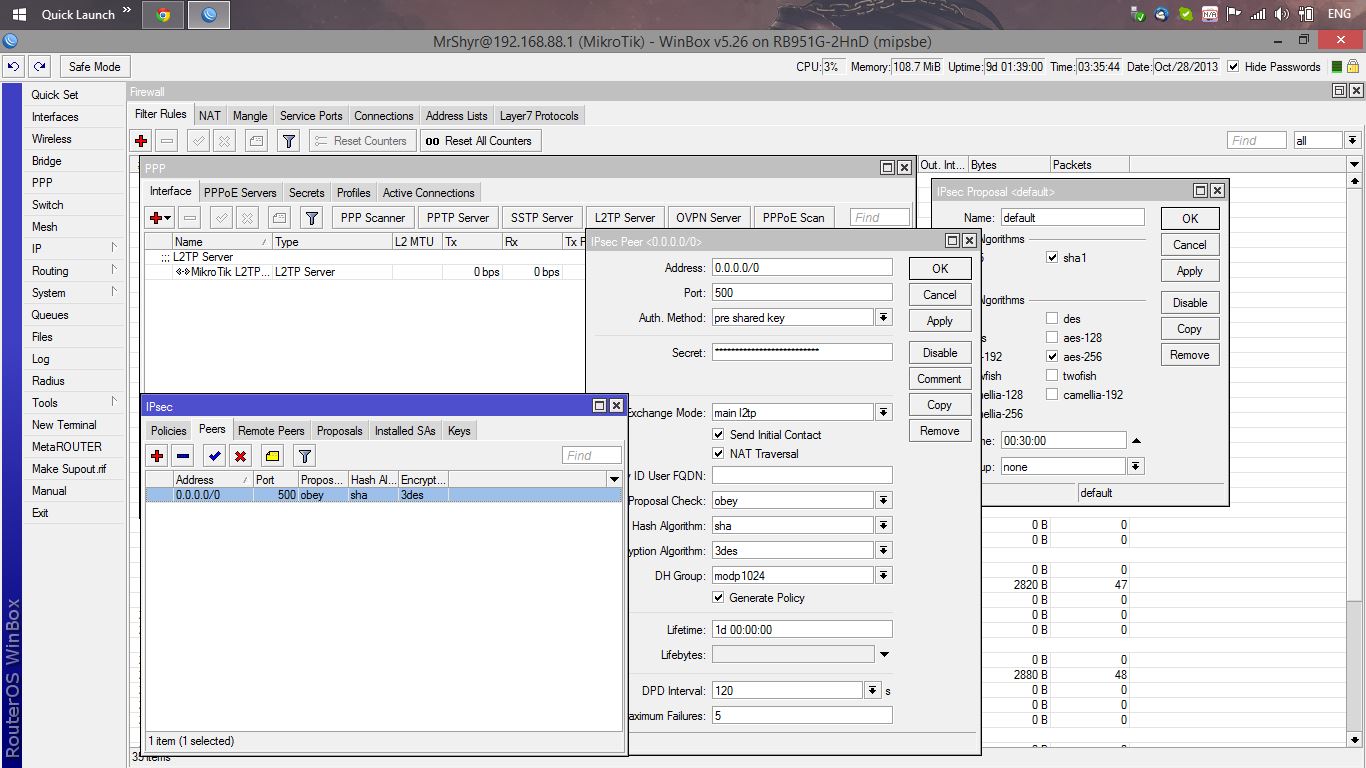Click the comment icon in Firewall toolbar
Screen dimensions: 1366x768
pyautogui.click(x=257, y=141)
